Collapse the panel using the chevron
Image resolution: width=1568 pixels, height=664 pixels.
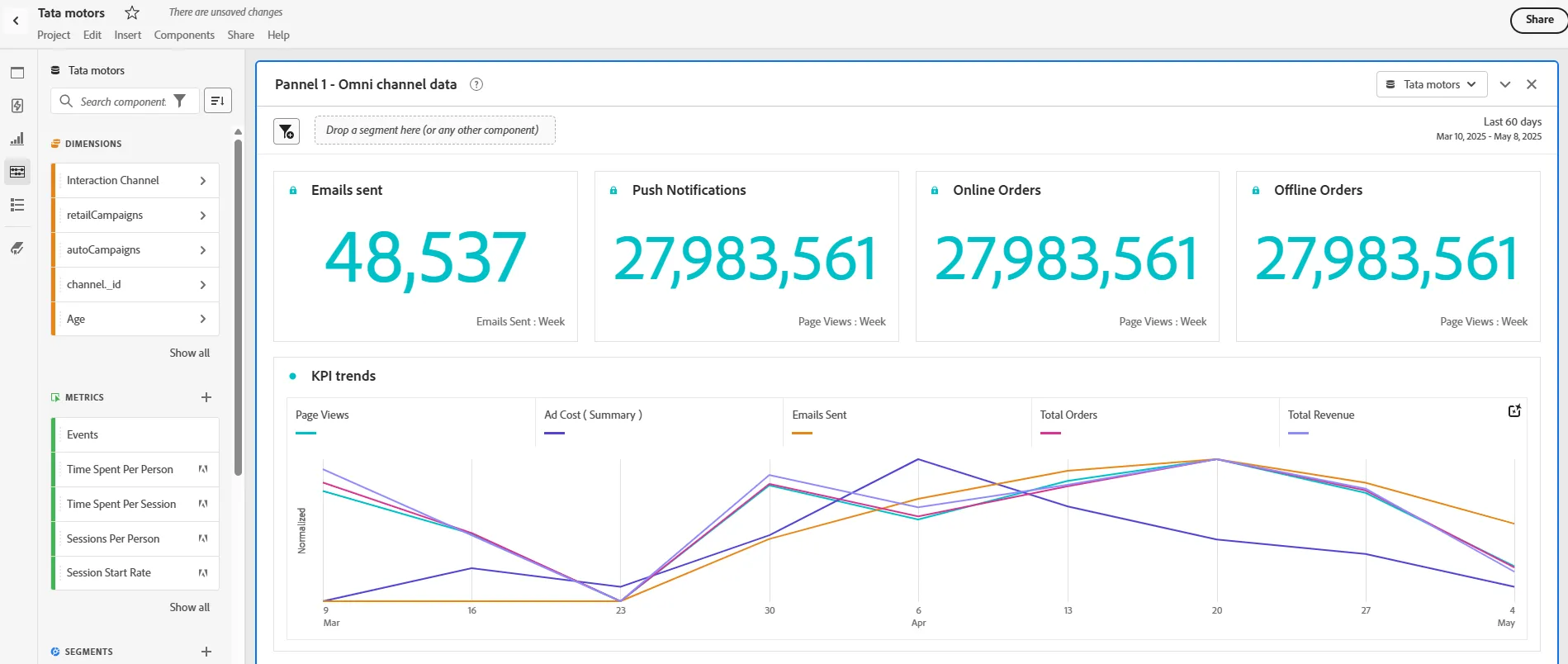pyautogui.click(x=1505, y=84)
